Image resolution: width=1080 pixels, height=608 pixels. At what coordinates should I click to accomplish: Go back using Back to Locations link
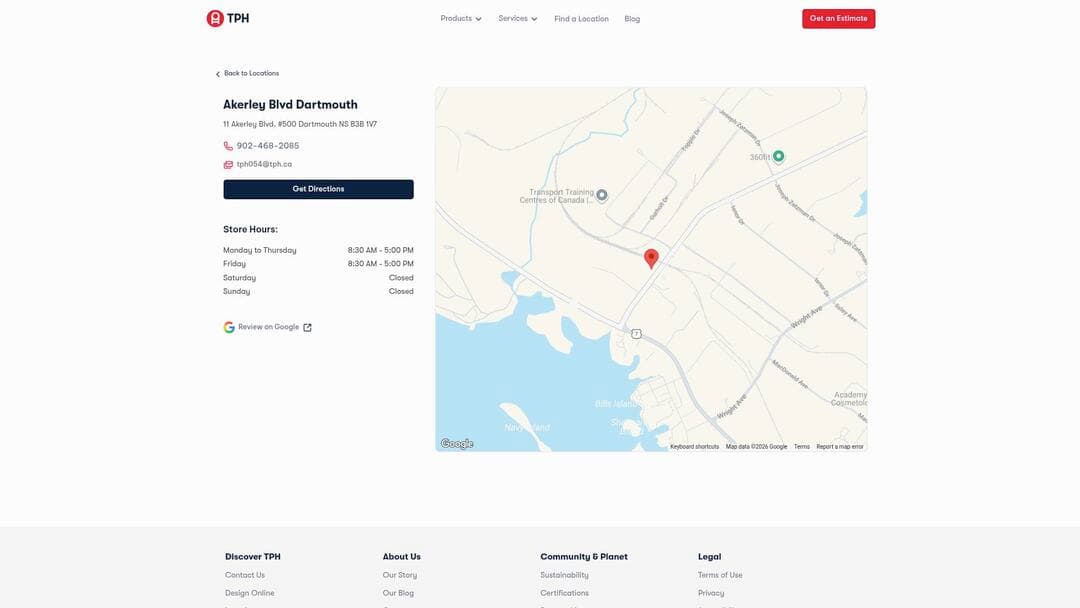(247, 71)
